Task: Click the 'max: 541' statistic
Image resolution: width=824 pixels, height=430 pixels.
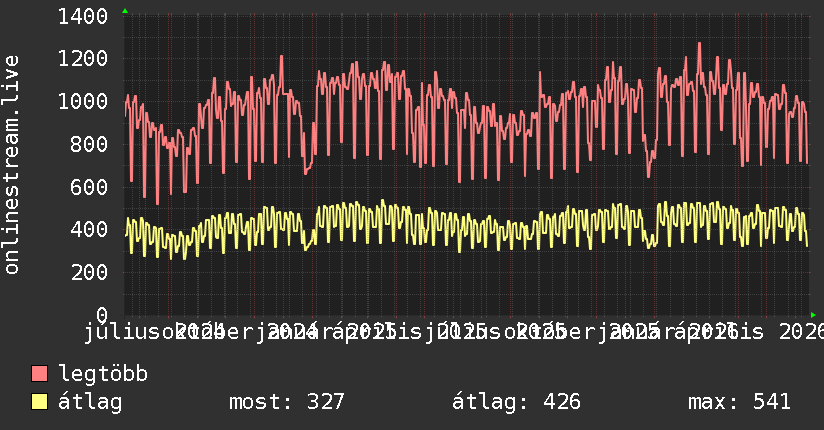Action: pos(739,402)
